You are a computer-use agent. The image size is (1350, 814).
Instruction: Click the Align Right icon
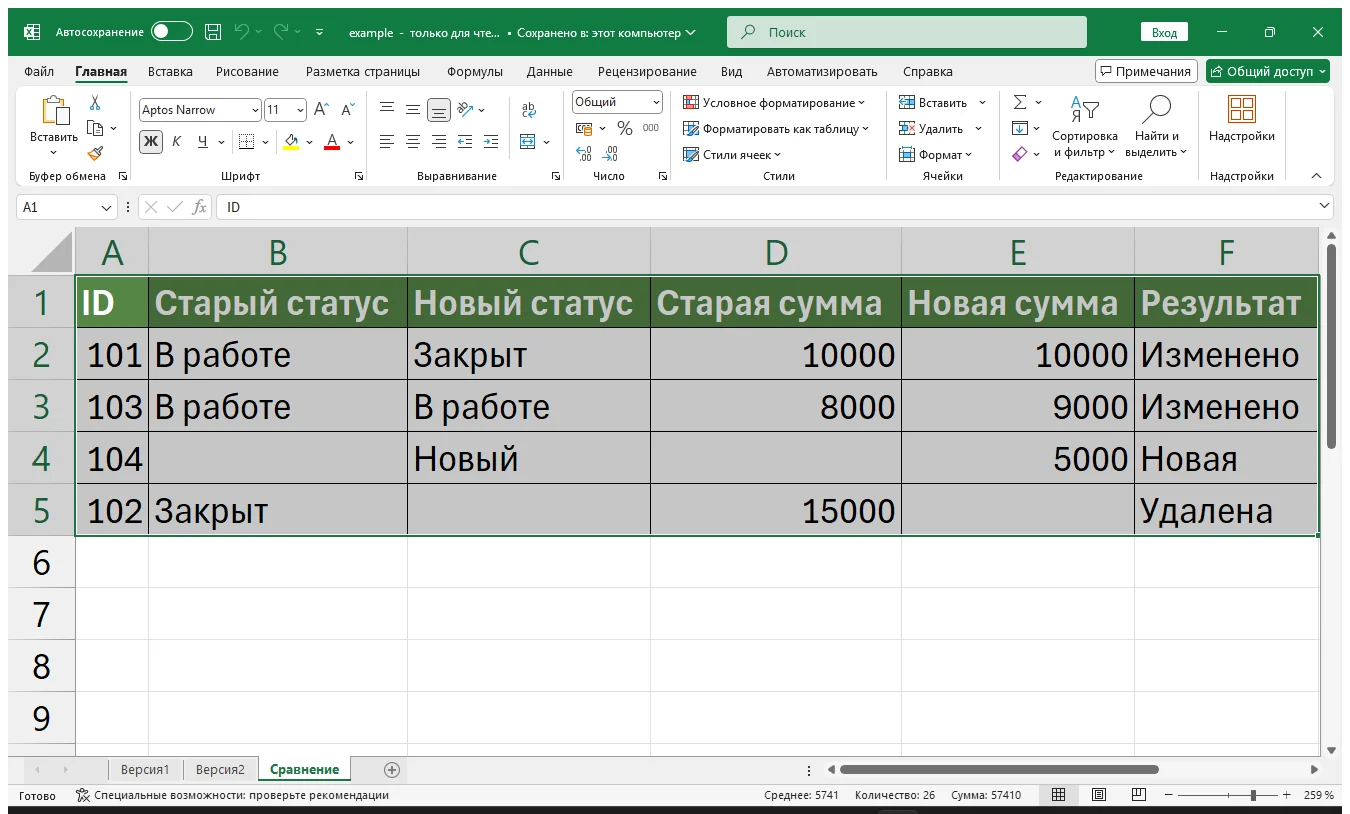coord(439,142)
